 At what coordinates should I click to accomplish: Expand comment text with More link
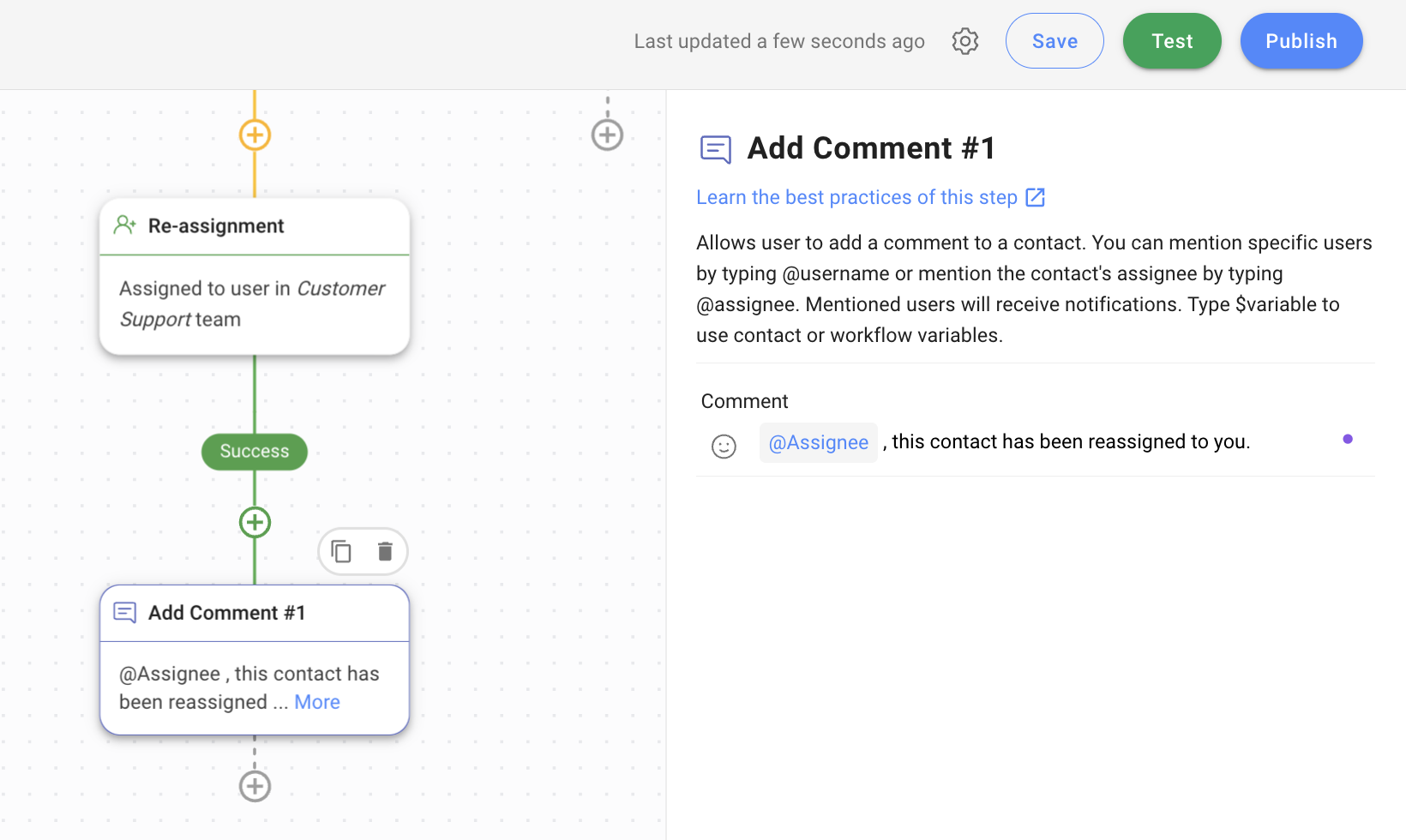click(317, 702)
